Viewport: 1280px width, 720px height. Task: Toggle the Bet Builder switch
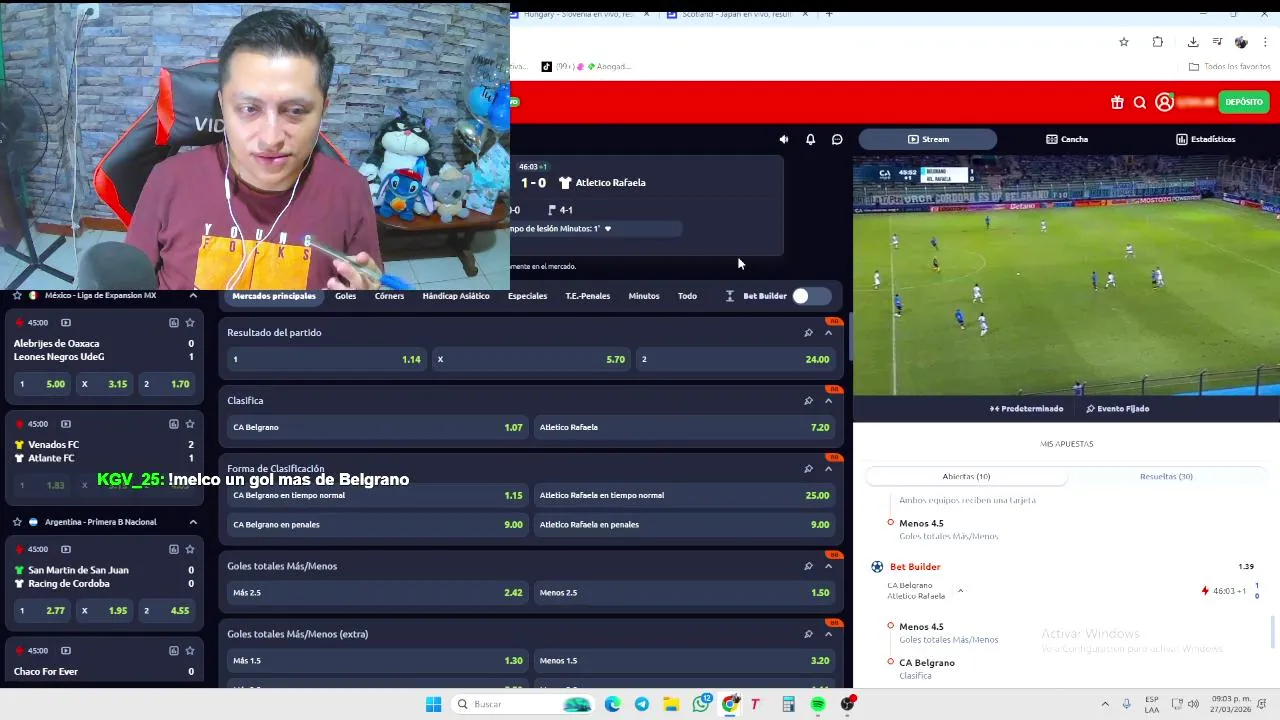pos(811,296)
